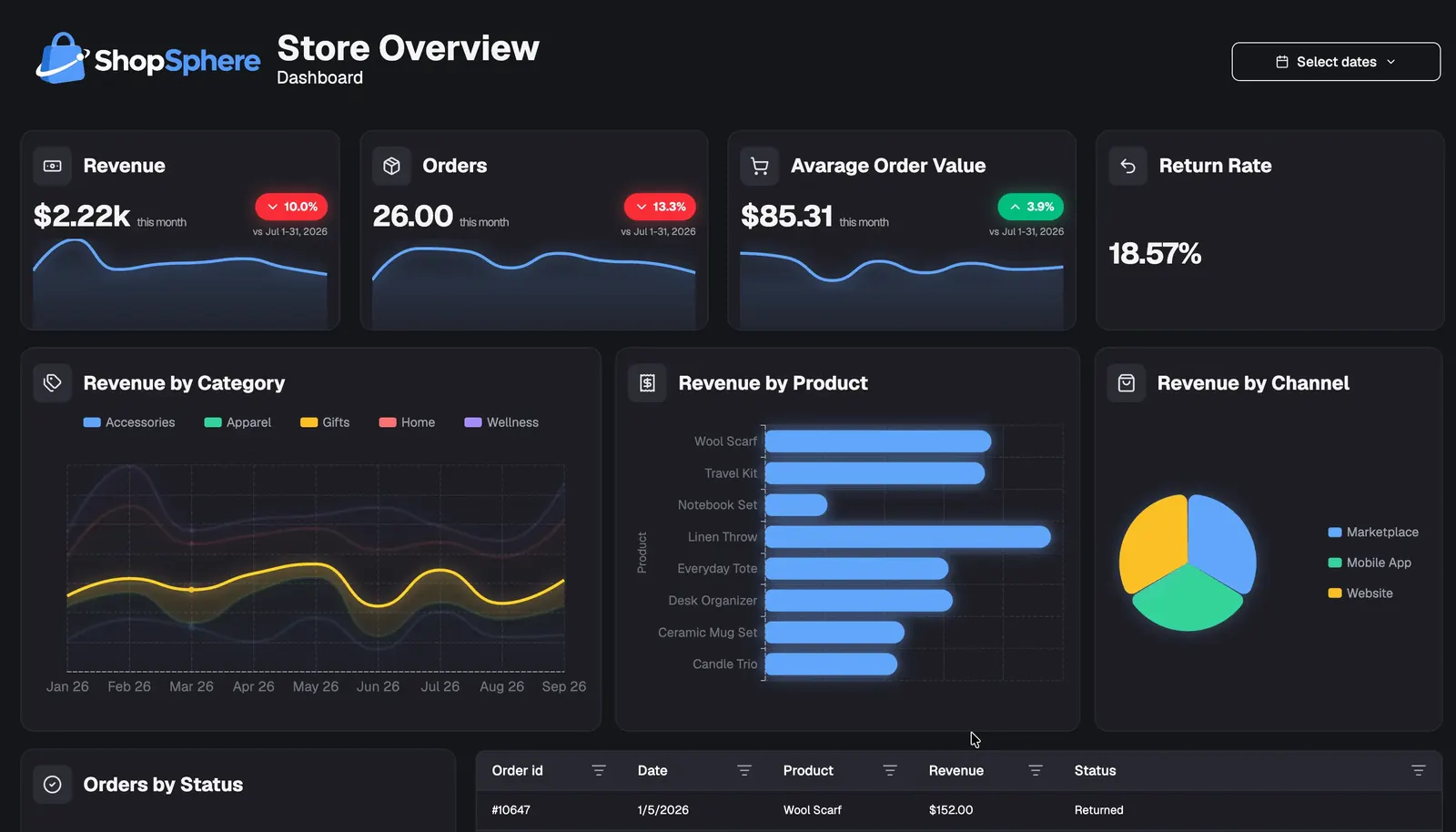Sort by Order id column header
The height and width of the screenshot is (832, 1456).
click(x=517, y=770)
